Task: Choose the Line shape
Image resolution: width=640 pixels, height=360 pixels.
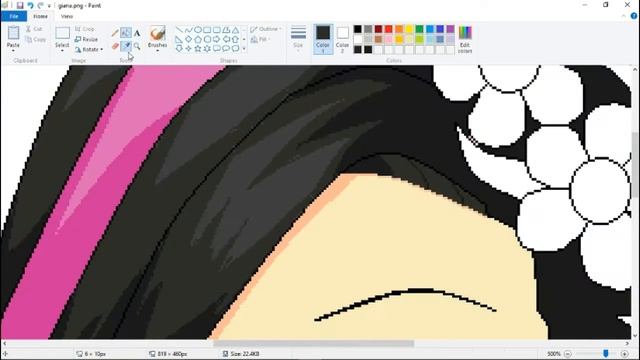Action: pyautogui.click(x=179, y=30)
